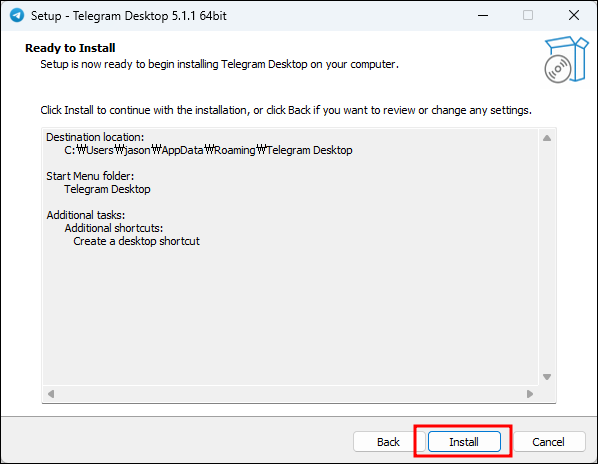Go back with the Back button
Screen dimensions: 598x464
pos(388,442)
